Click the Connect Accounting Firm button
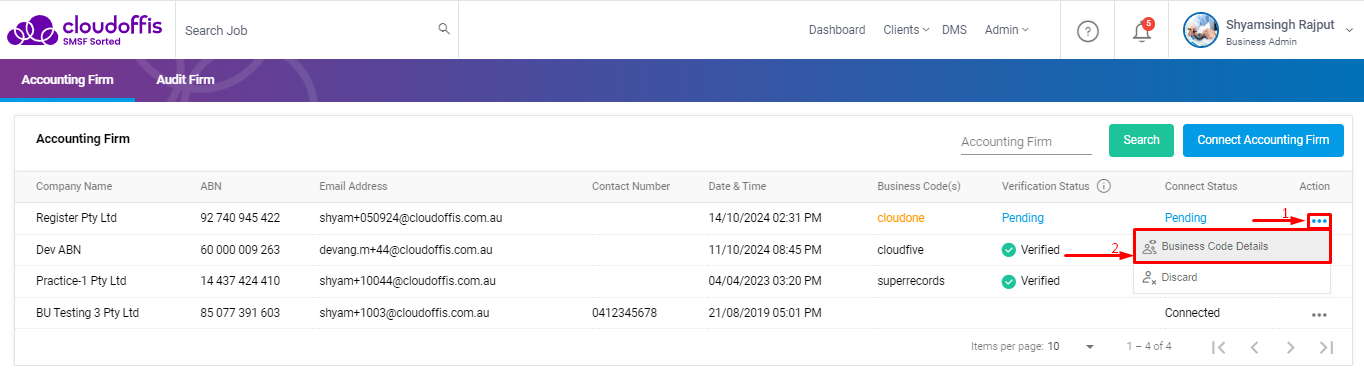 click(1263, 140)
